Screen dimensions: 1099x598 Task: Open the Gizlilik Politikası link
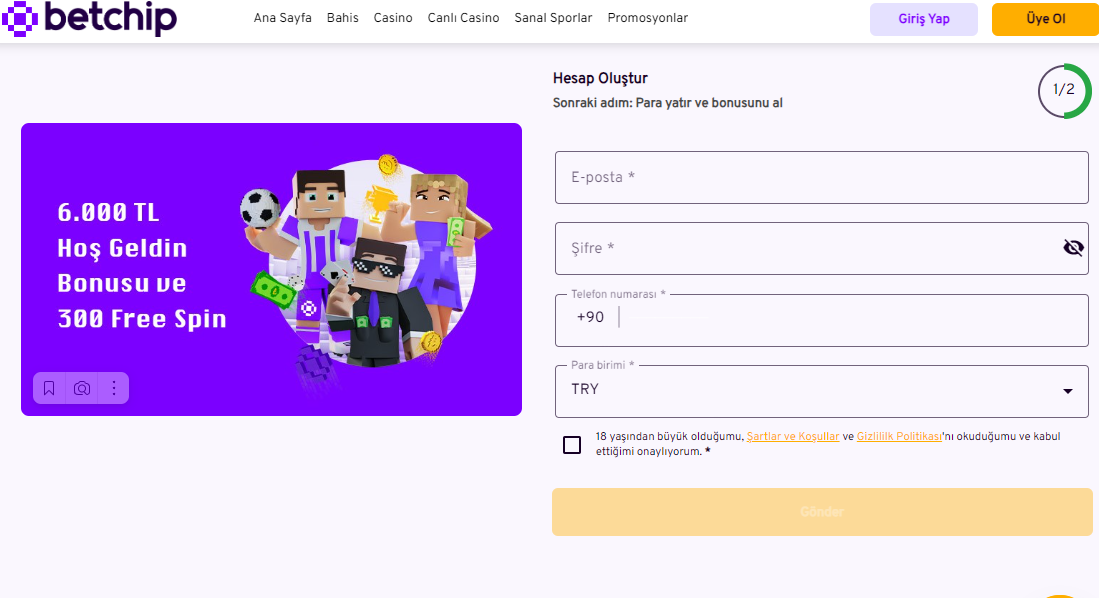[899, 436]
